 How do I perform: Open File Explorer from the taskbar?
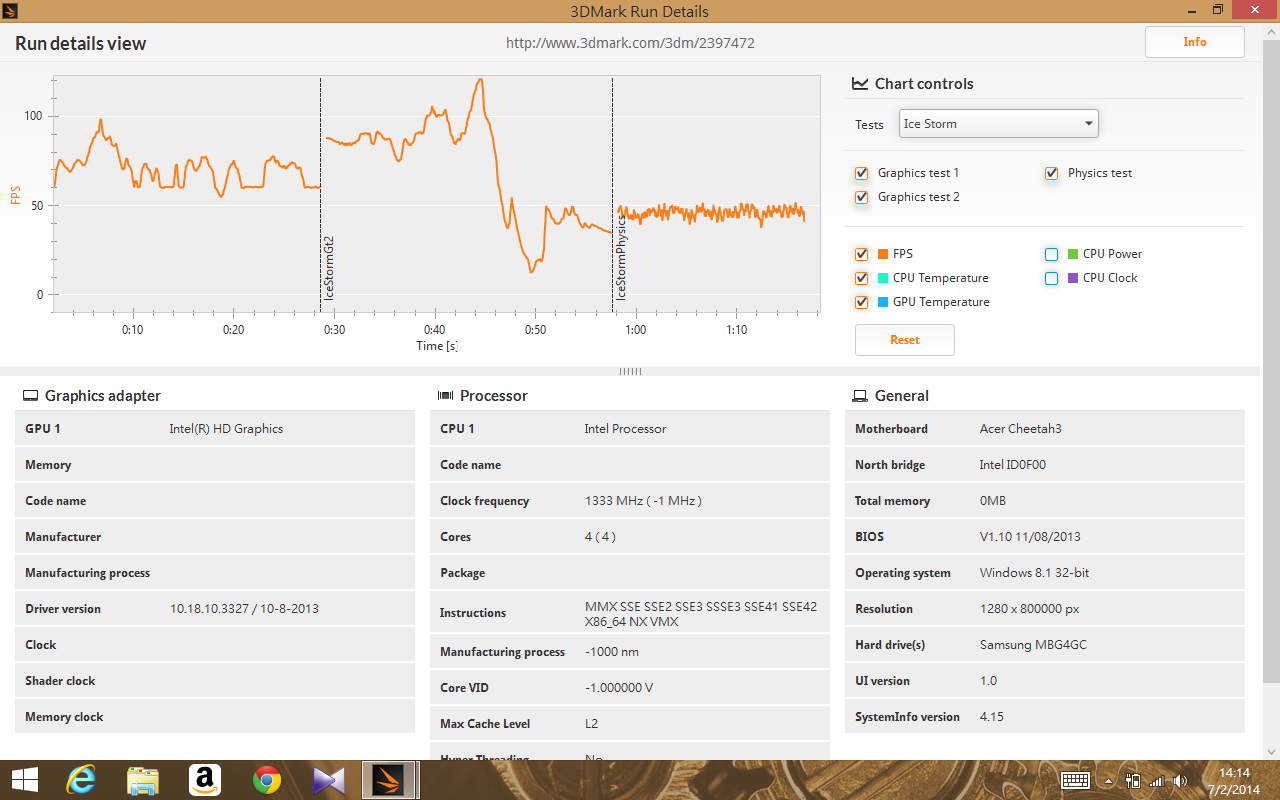coord(143,779)
